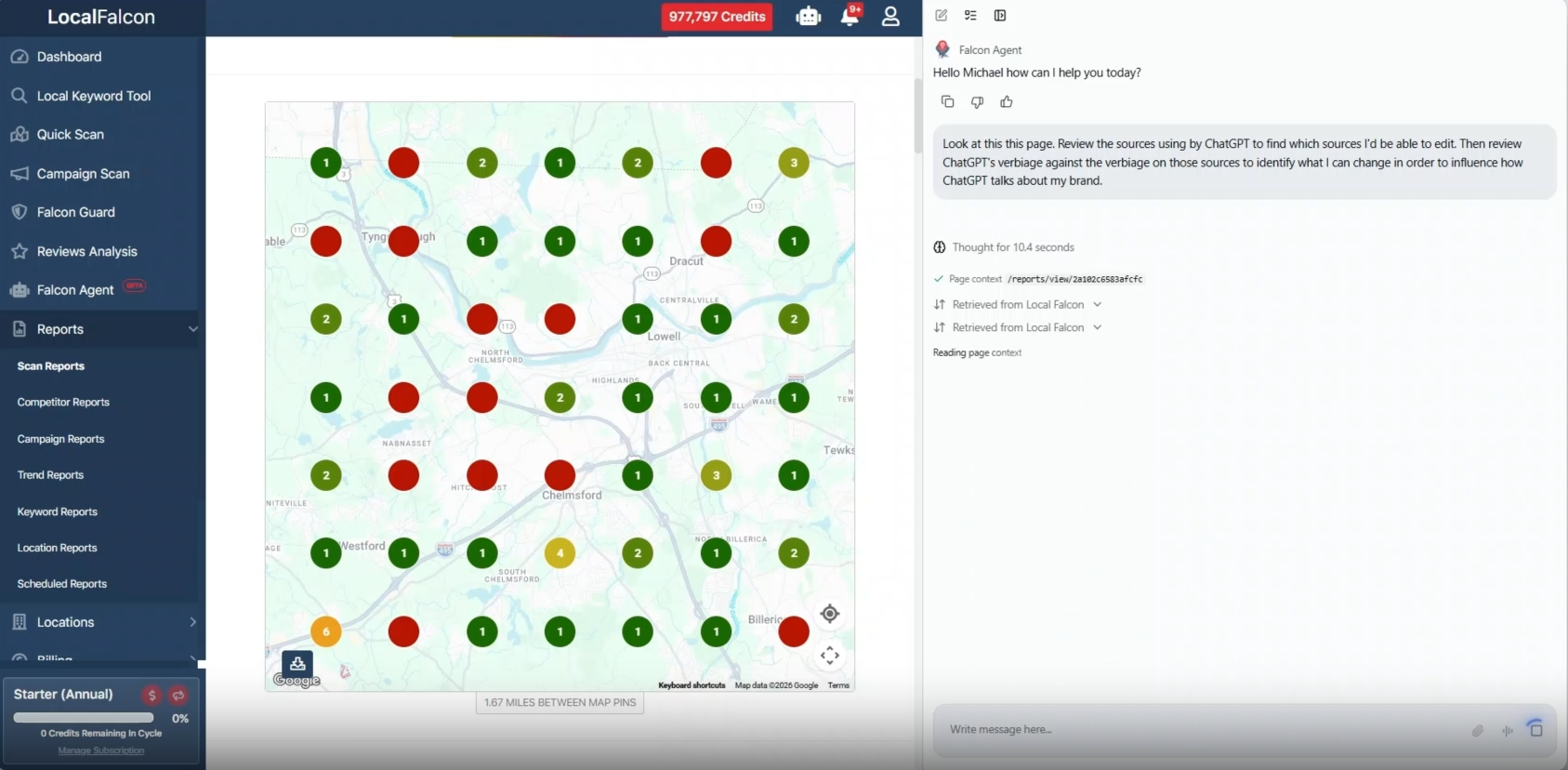Click the dollar sign icon in Starter plan
The image size is (1568, 770).
click(x=152, y=695)
